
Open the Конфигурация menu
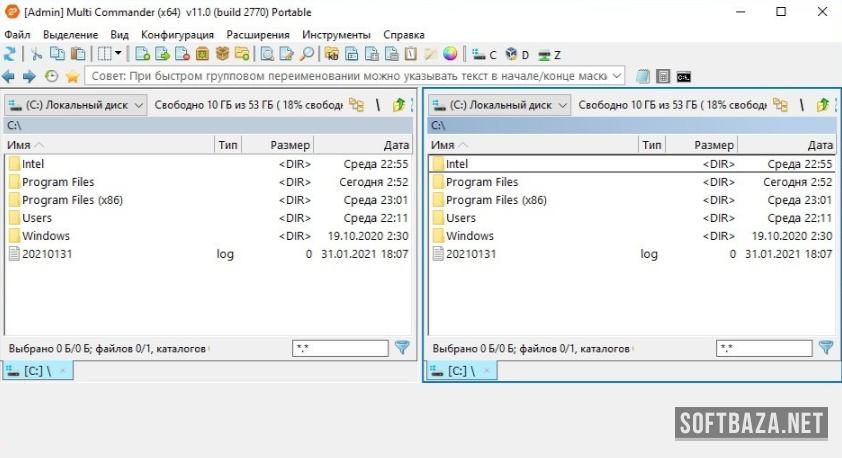[177, 34]
